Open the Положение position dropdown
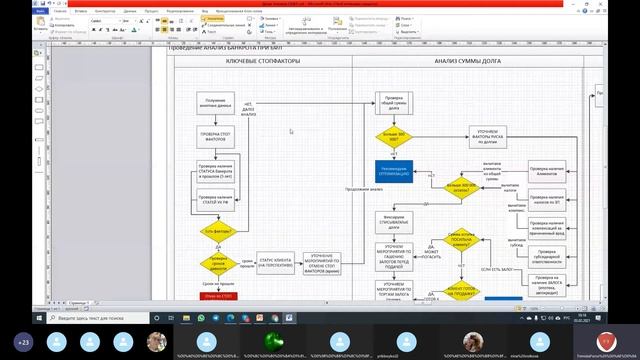The width and height of the screenshot is (640, 360). pyautogui.click(x=337, y=25)
